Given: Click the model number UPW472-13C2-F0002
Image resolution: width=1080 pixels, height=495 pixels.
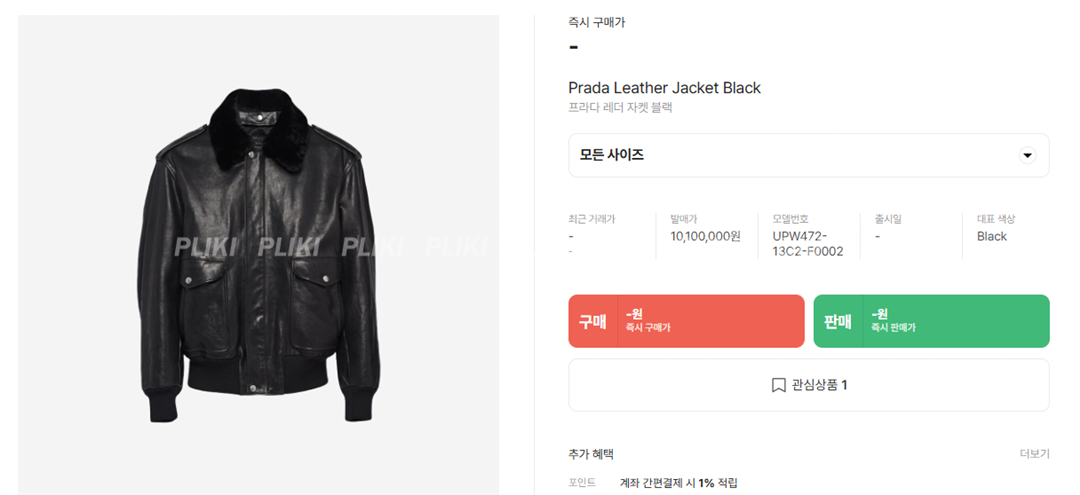Looking at the screenshot, I should [808, 244].
